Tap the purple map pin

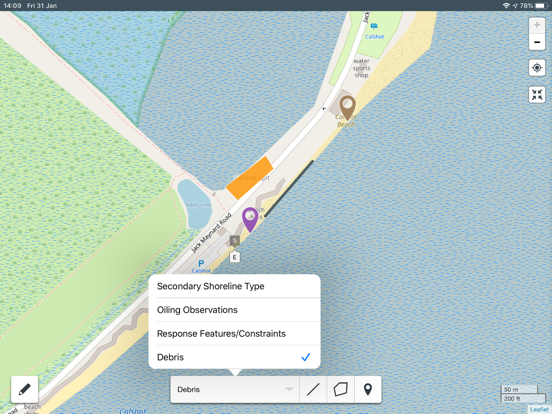click(x=250, y=219)
